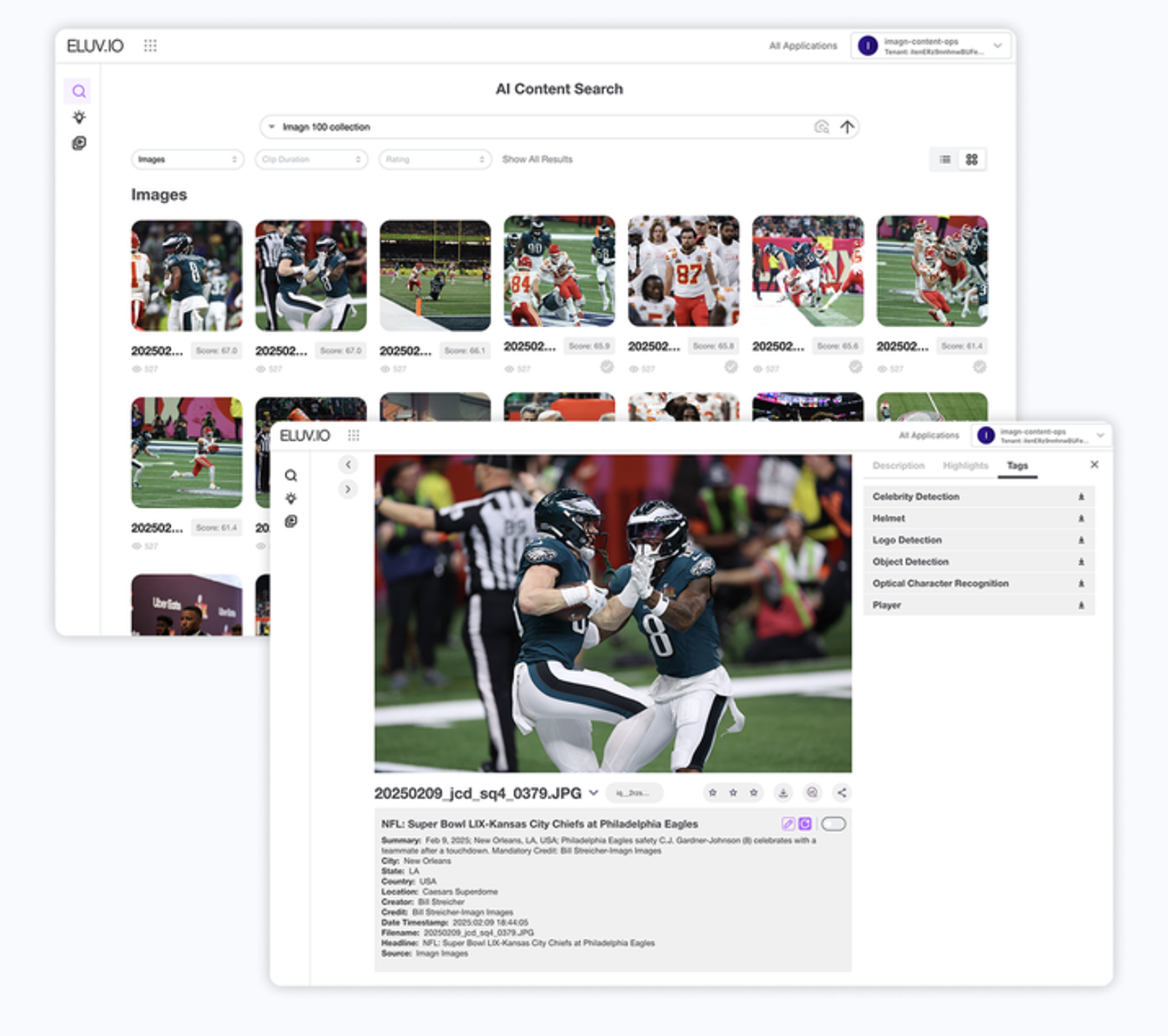Screen dimensions: 1168x1036
Task: Open the find-similar search icon beside the download button
Action: pos(812,792)
